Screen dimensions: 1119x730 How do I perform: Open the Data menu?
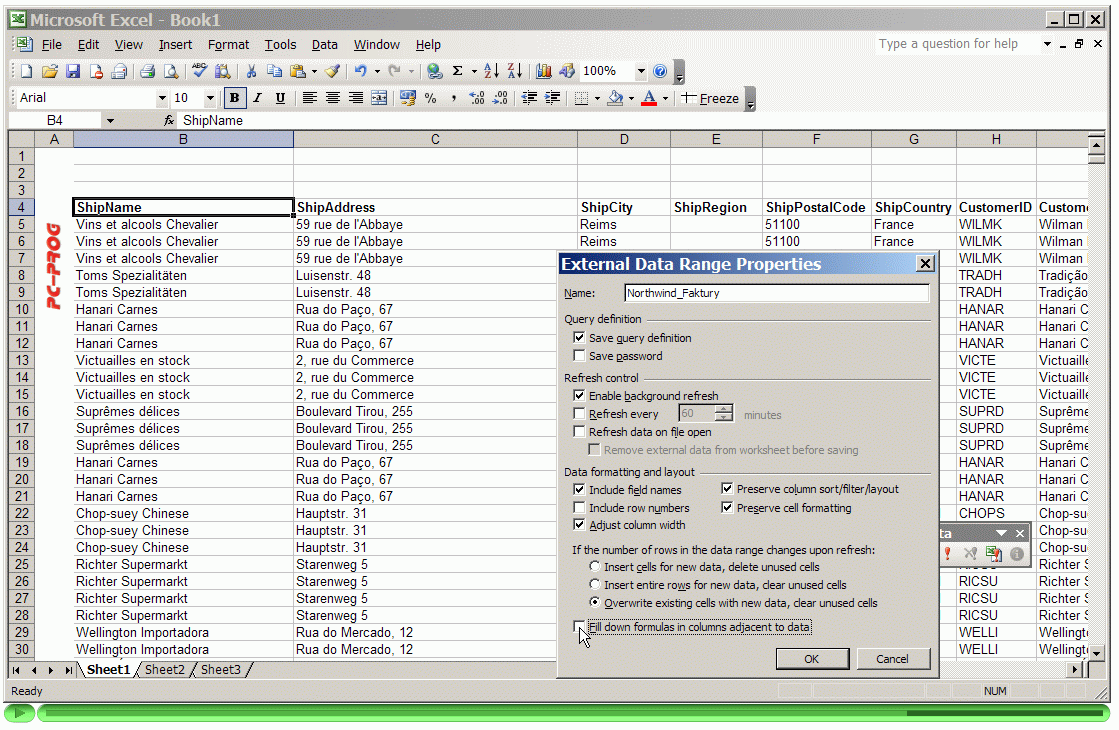[324, 44]
